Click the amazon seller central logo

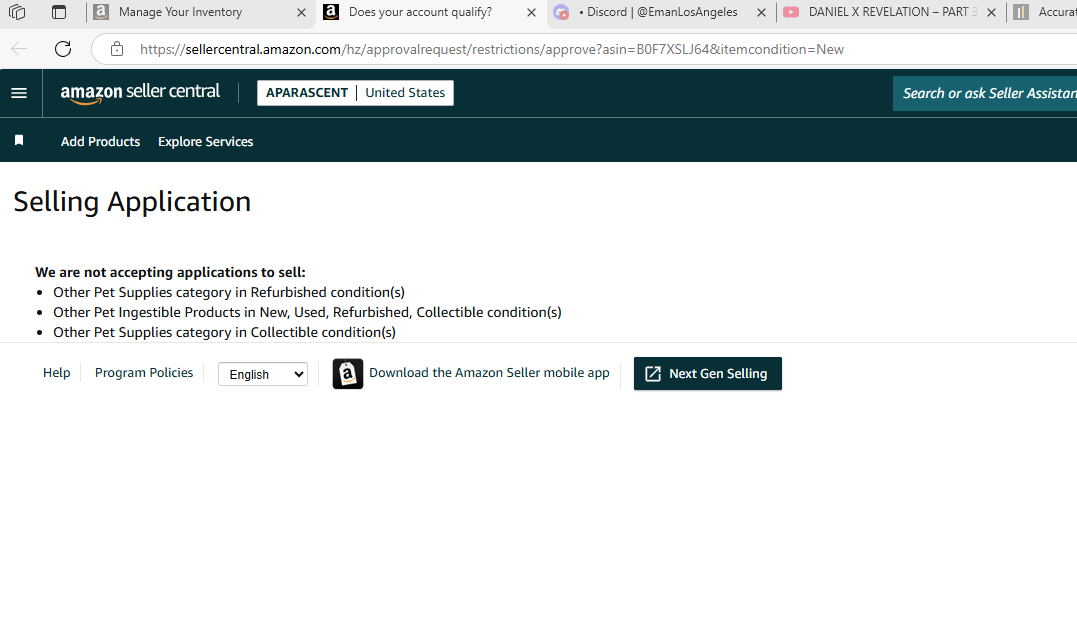click(x=140, y=93)
